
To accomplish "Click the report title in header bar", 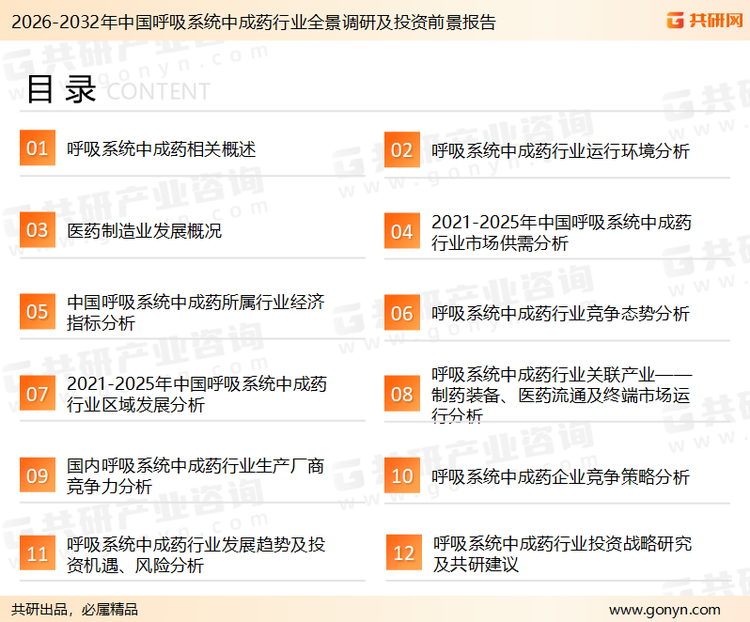I will (x=250, y=21).
